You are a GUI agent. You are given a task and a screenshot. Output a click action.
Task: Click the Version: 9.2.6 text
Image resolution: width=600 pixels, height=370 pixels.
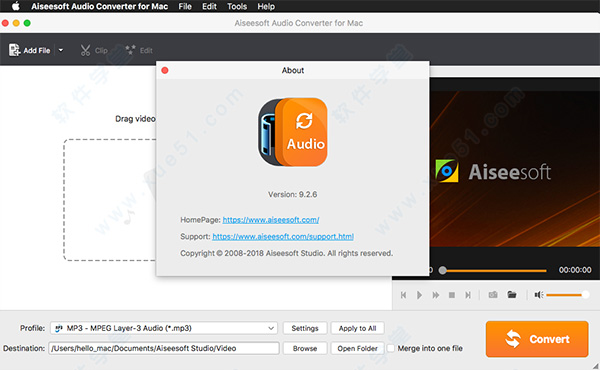[292, 194]
